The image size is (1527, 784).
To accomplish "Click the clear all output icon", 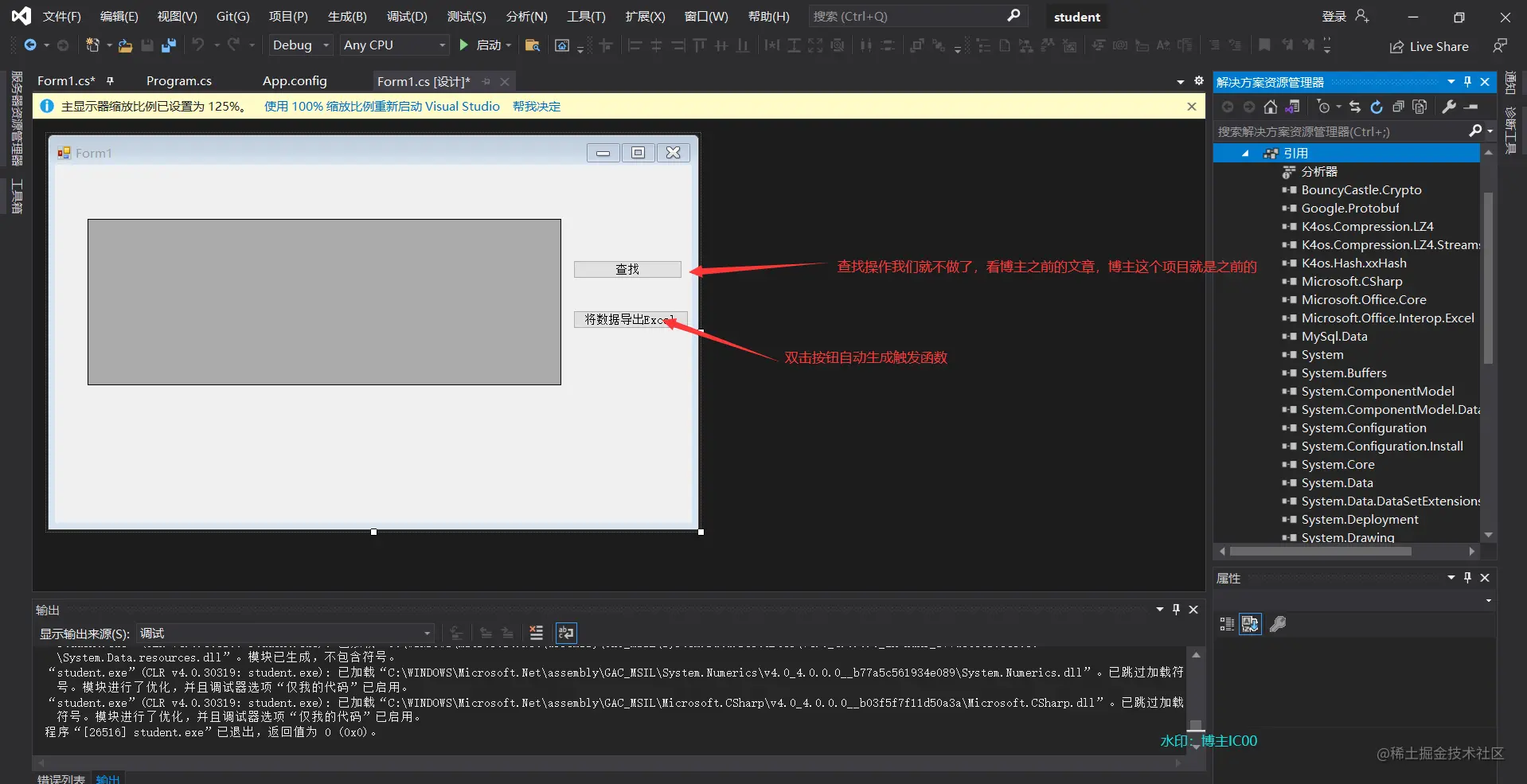I will [x=537, y=633].
